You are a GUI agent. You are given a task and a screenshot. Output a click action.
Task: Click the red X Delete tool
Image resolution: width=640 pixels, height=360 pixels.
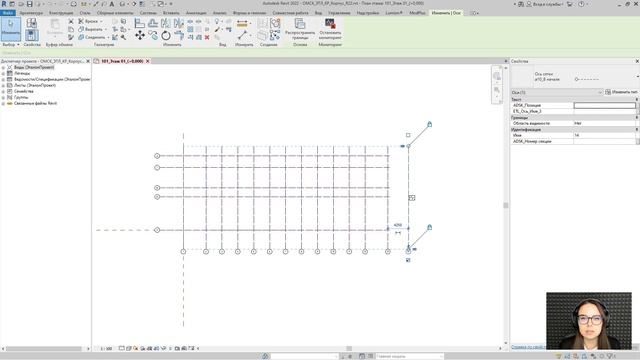[x=207, y=37]
